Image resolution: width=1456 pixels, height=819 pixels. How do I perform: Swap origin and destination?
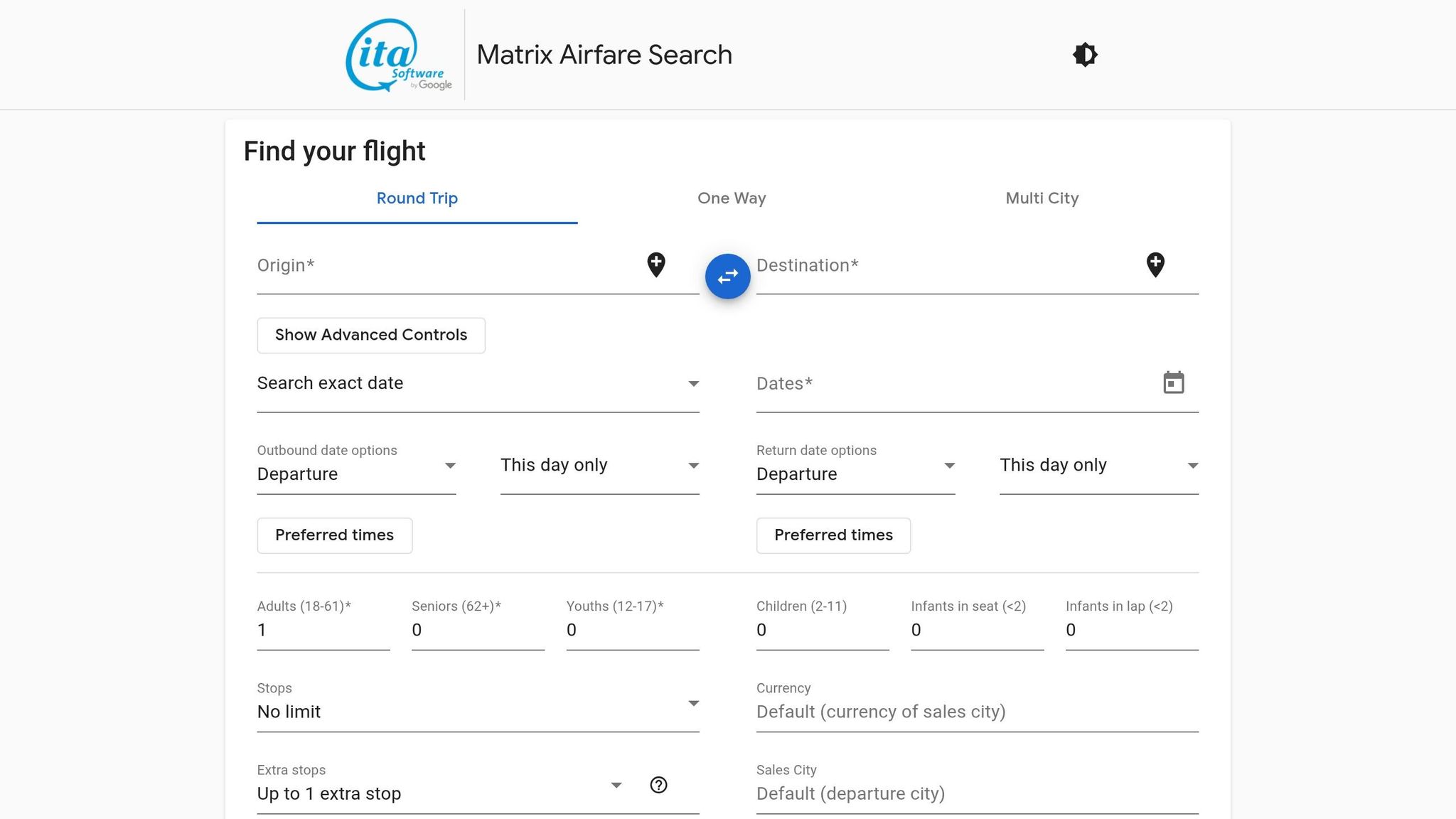(727, 276)
